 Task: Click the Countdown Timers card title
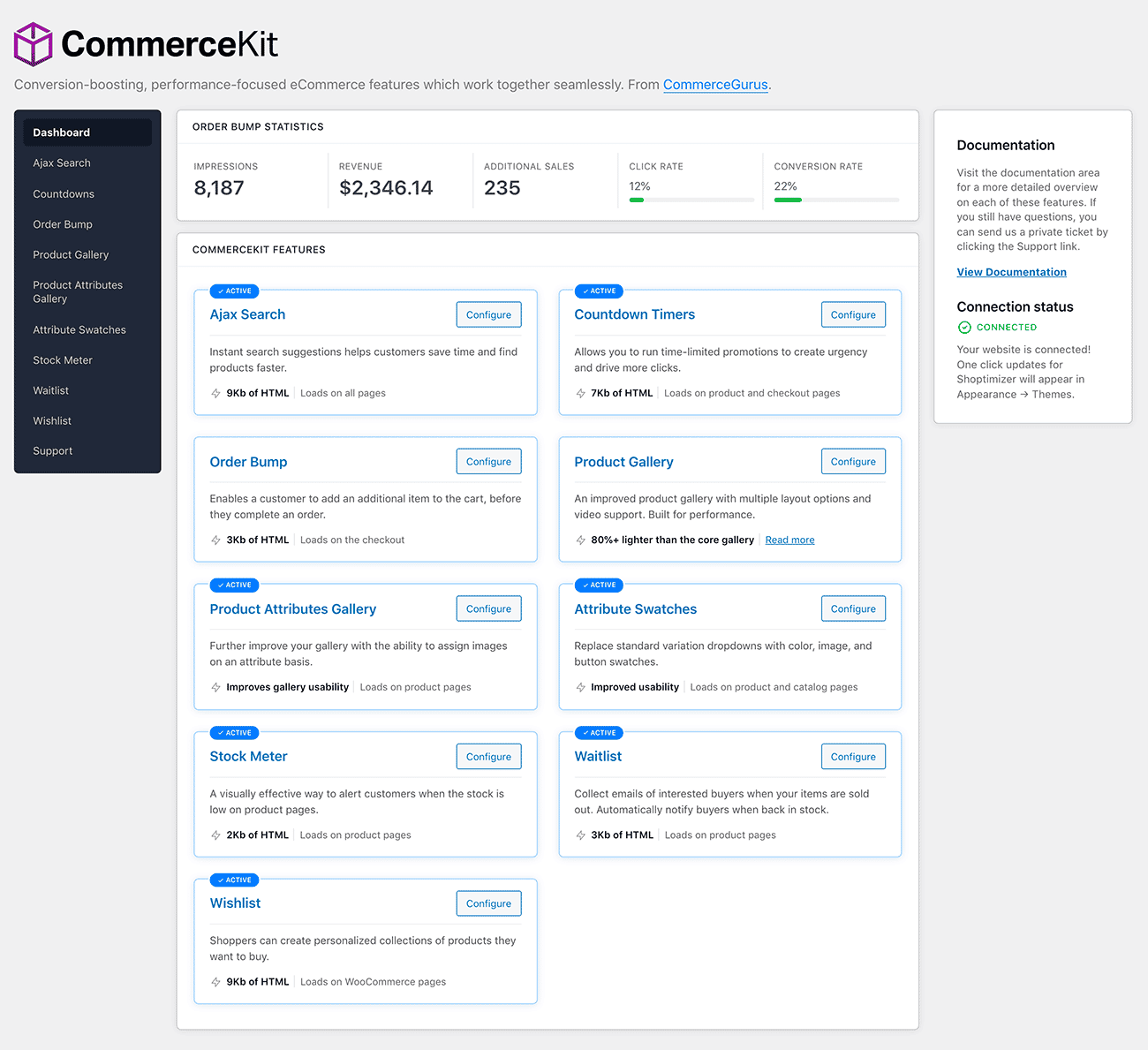coord(634,314)
